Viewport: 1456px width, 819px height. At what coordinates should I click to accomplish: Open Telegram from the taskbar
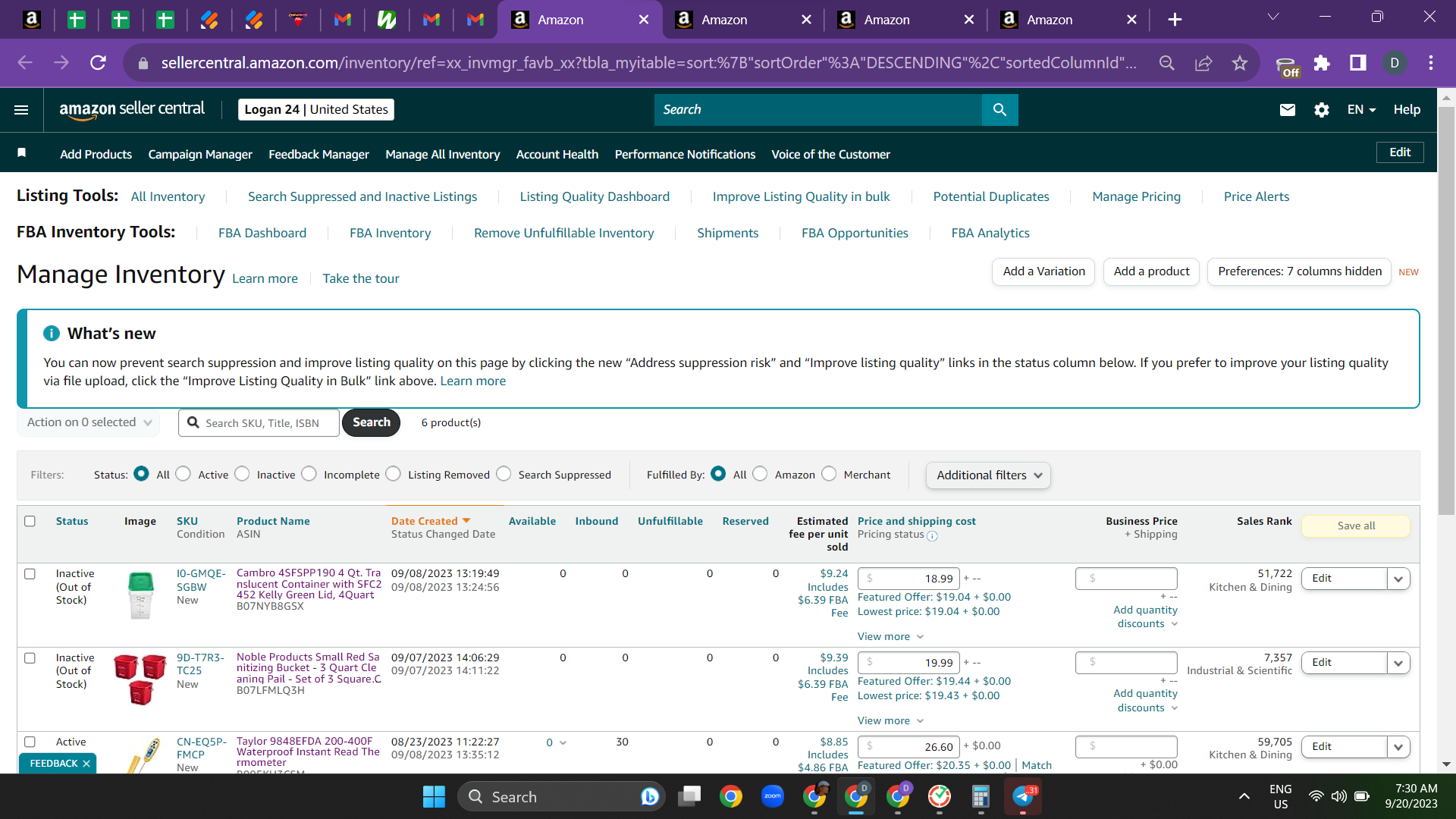1023,796
